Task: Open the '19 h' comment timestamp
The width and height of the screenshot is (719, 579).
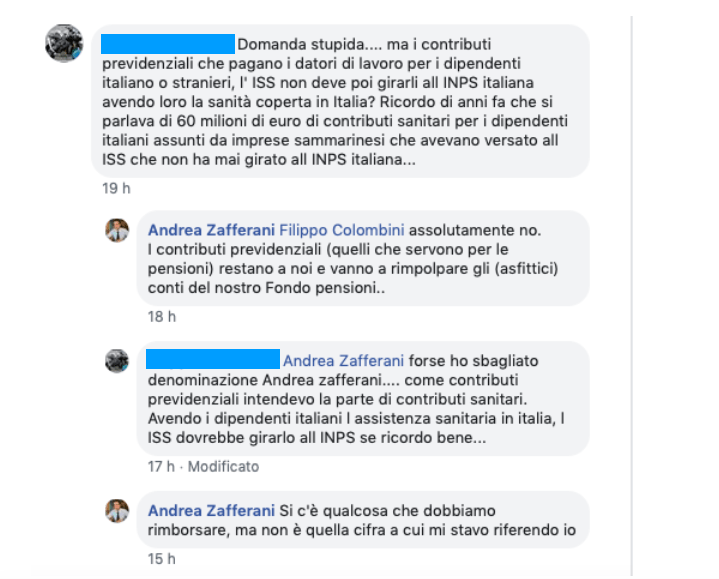Action: pos(116,188)
